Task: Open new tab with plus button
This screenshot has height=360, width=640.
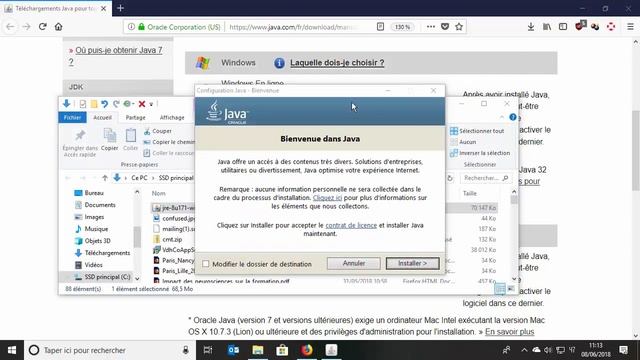Action: click(x=120, y=8)
